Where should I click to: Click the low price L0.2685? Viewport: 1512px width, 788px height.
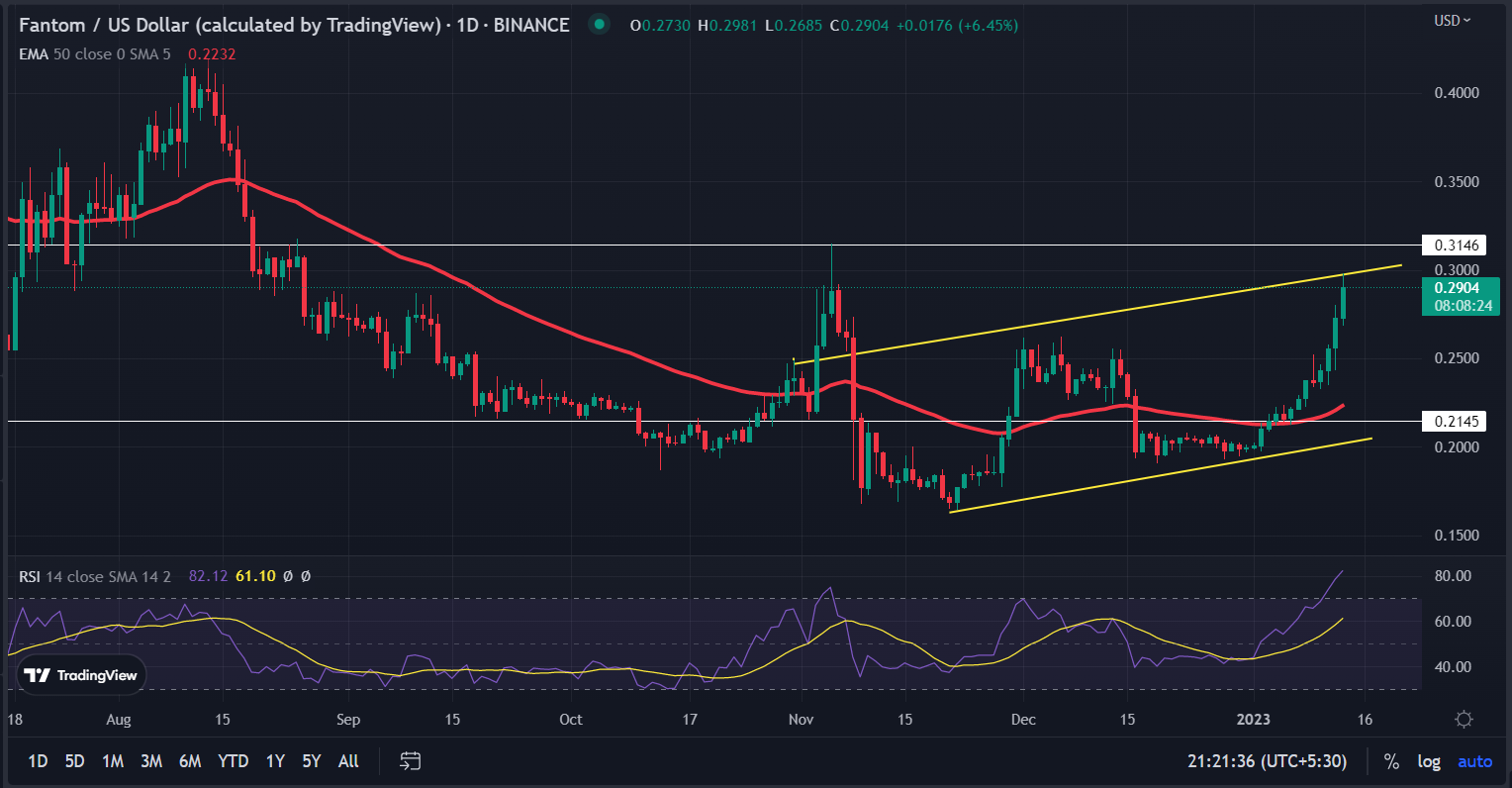click(x=795, y=26)
